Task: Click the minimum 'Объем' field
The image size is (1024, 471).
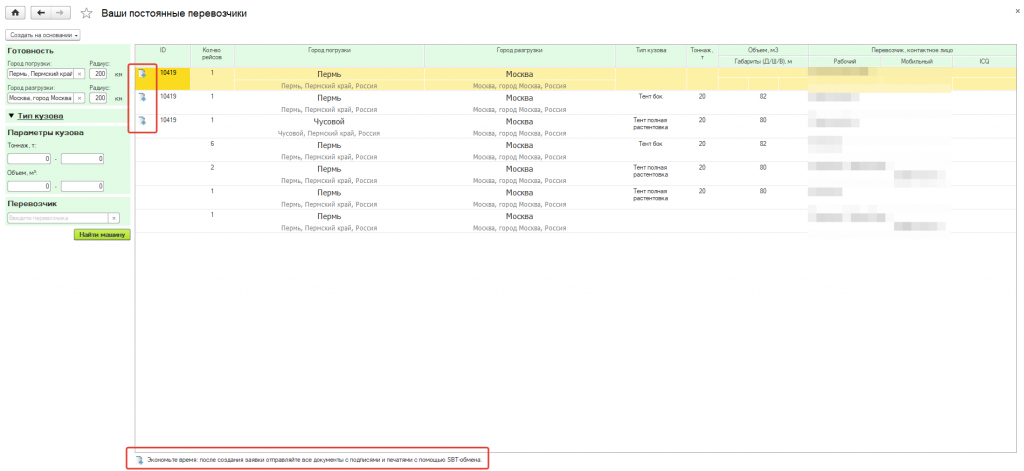Action: point(29,186)
